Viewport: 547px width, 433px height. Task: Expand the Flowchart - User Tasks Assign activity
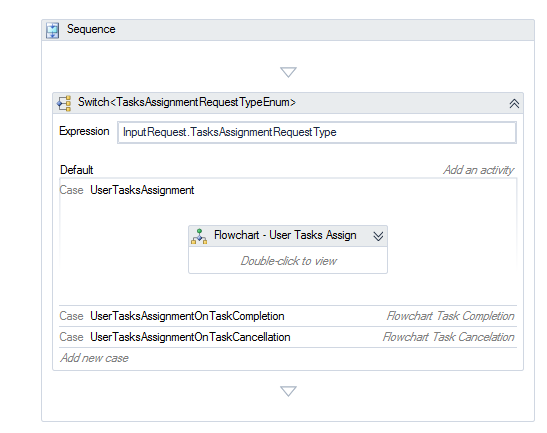378,236
